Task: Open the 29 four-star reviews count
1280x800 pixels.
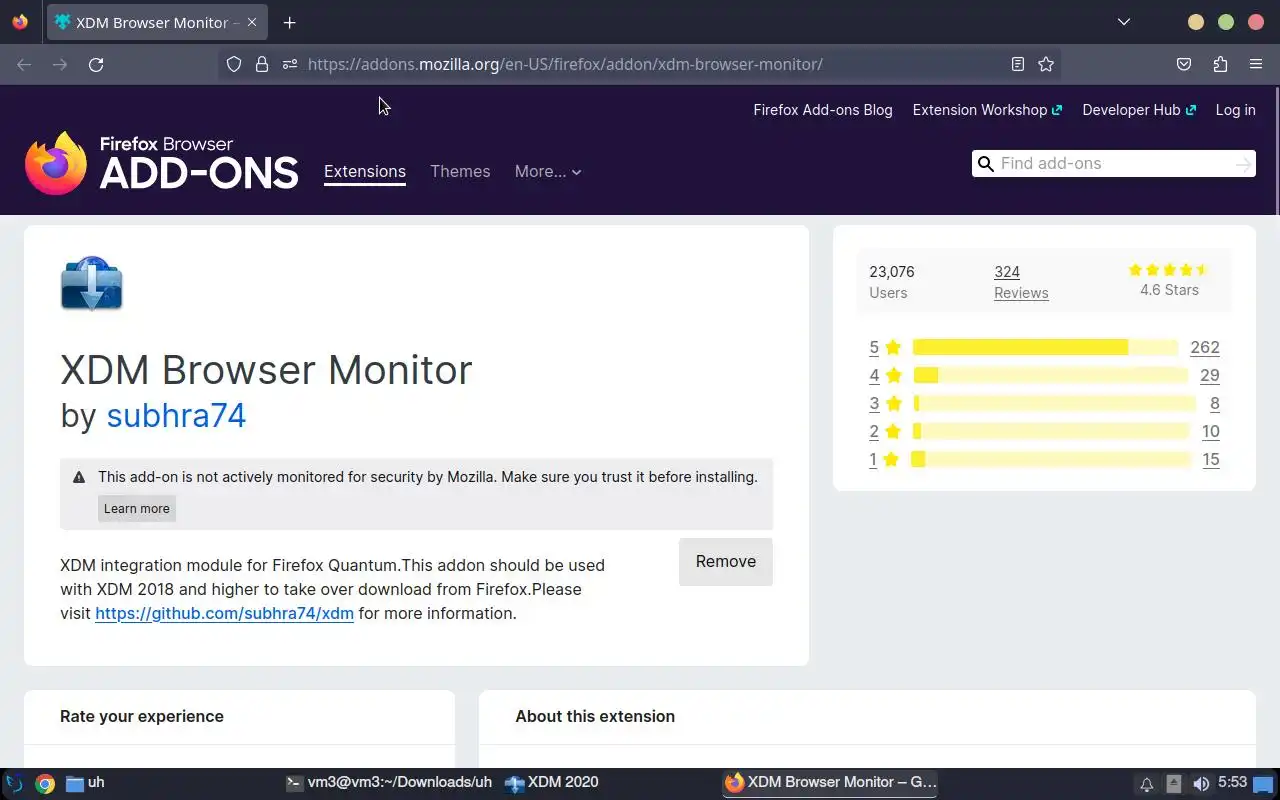Action: 1210,375
